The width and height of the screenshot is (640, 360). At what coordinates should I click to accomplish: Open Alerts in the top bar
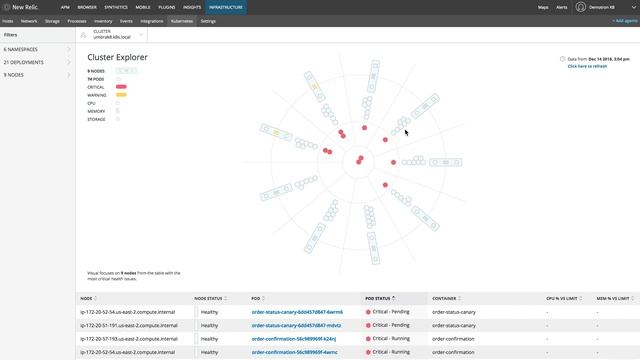[x=562, y=7]
